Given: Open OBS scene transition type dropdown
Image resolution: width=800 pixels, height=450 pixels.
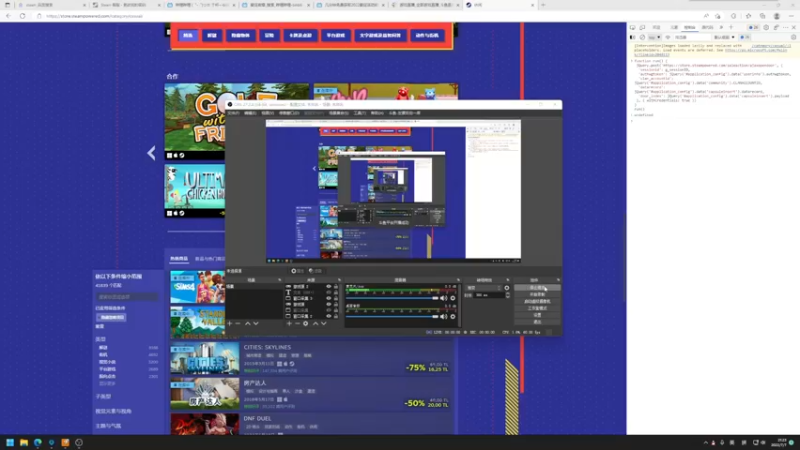Looking at the screenshot, I should 482,288.
